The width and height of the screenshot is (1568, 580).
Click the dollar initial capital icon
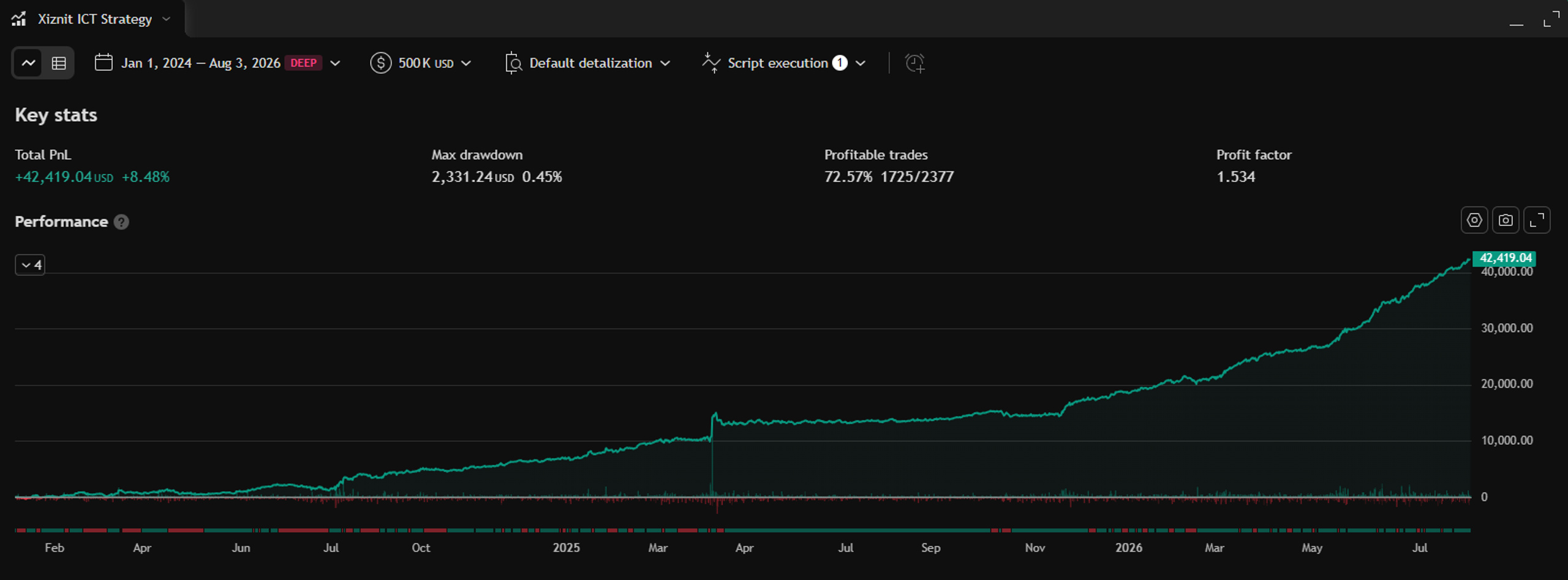(380, 63)
